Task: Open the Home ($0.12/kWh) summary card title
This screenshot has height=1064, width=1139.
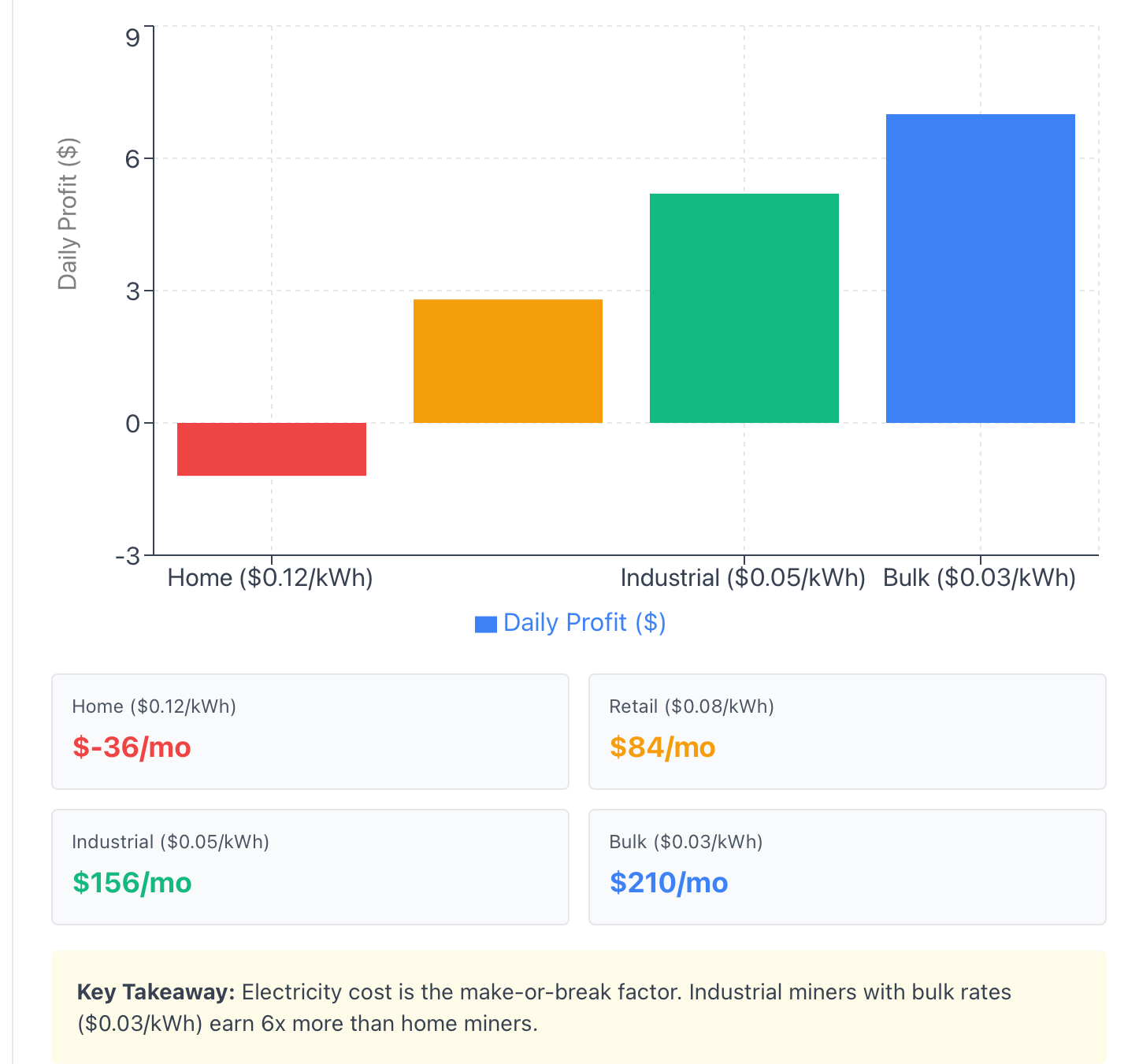Action: tap(154, 706)
